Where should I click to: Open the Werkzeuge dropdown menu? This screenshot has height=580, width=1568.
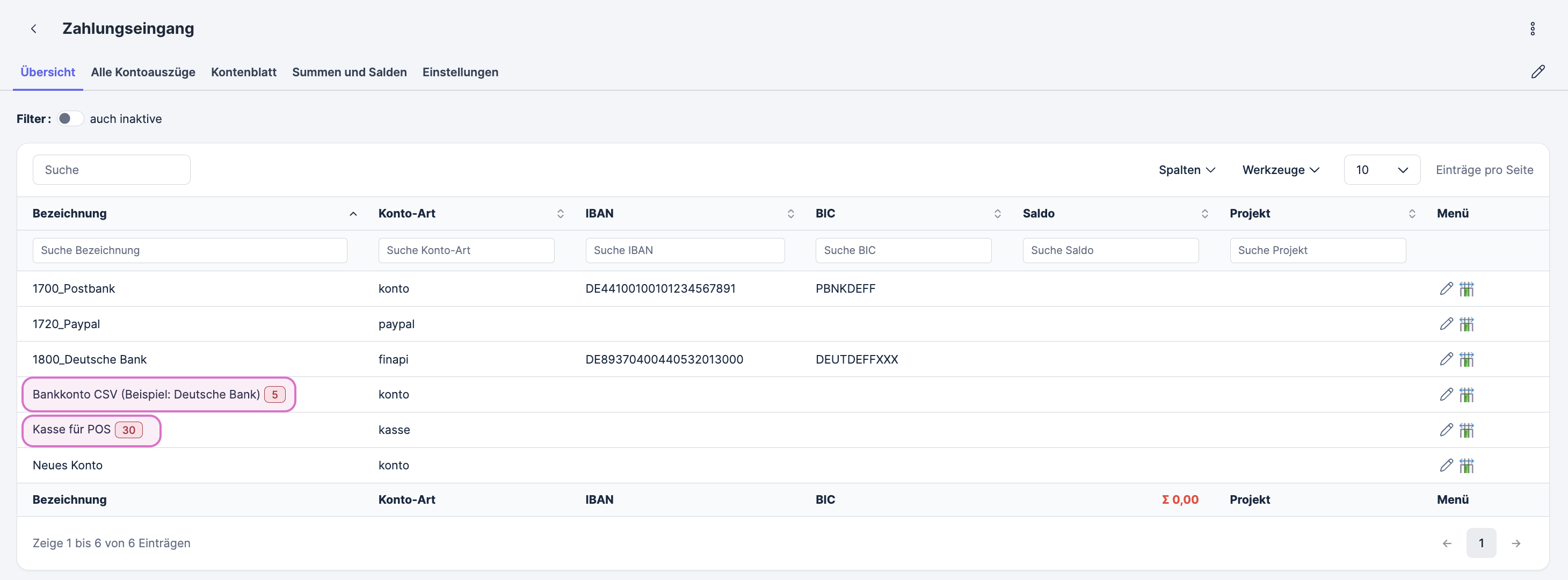(x=1280, y=170)
